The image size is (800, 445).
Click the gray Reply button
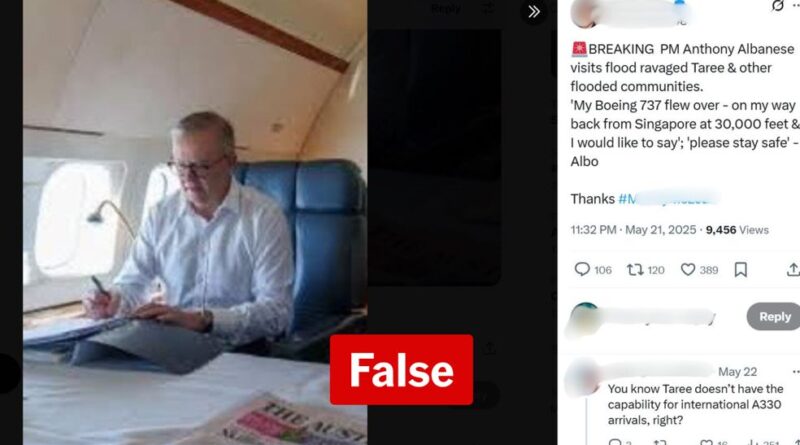[774, 316]
